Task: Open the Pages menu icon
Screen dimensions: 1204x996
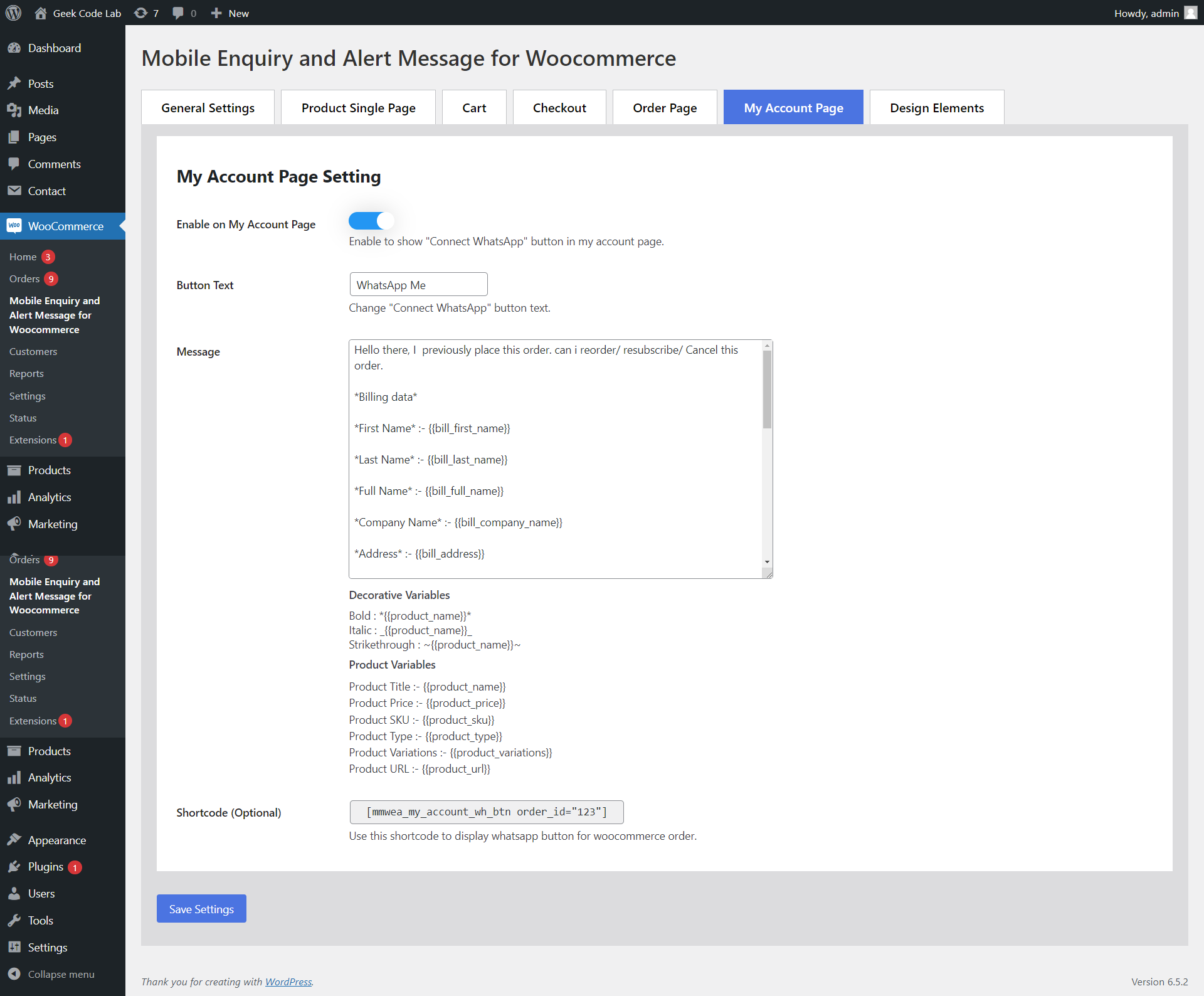Action: (x=14, y=137)
